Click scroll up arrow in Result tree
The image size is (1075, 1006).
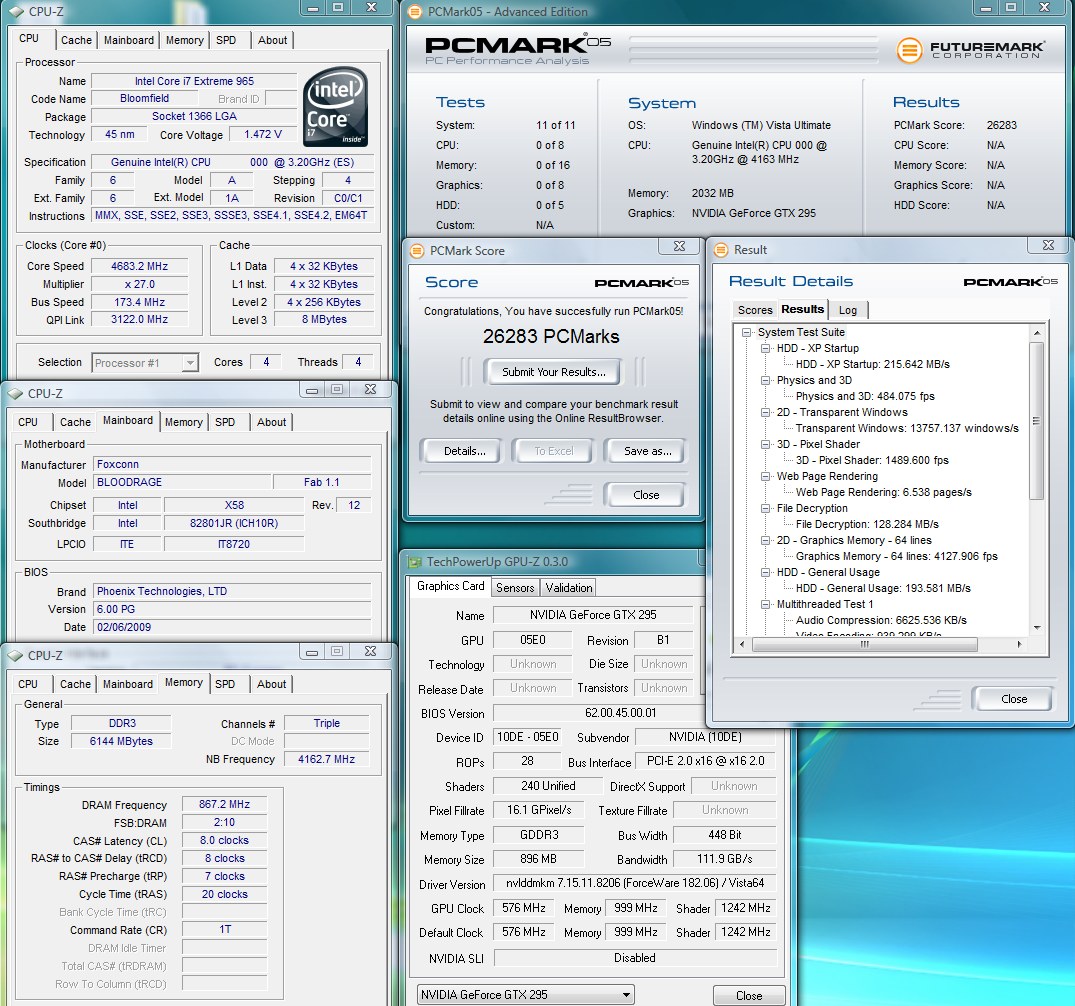[1037, 333]
